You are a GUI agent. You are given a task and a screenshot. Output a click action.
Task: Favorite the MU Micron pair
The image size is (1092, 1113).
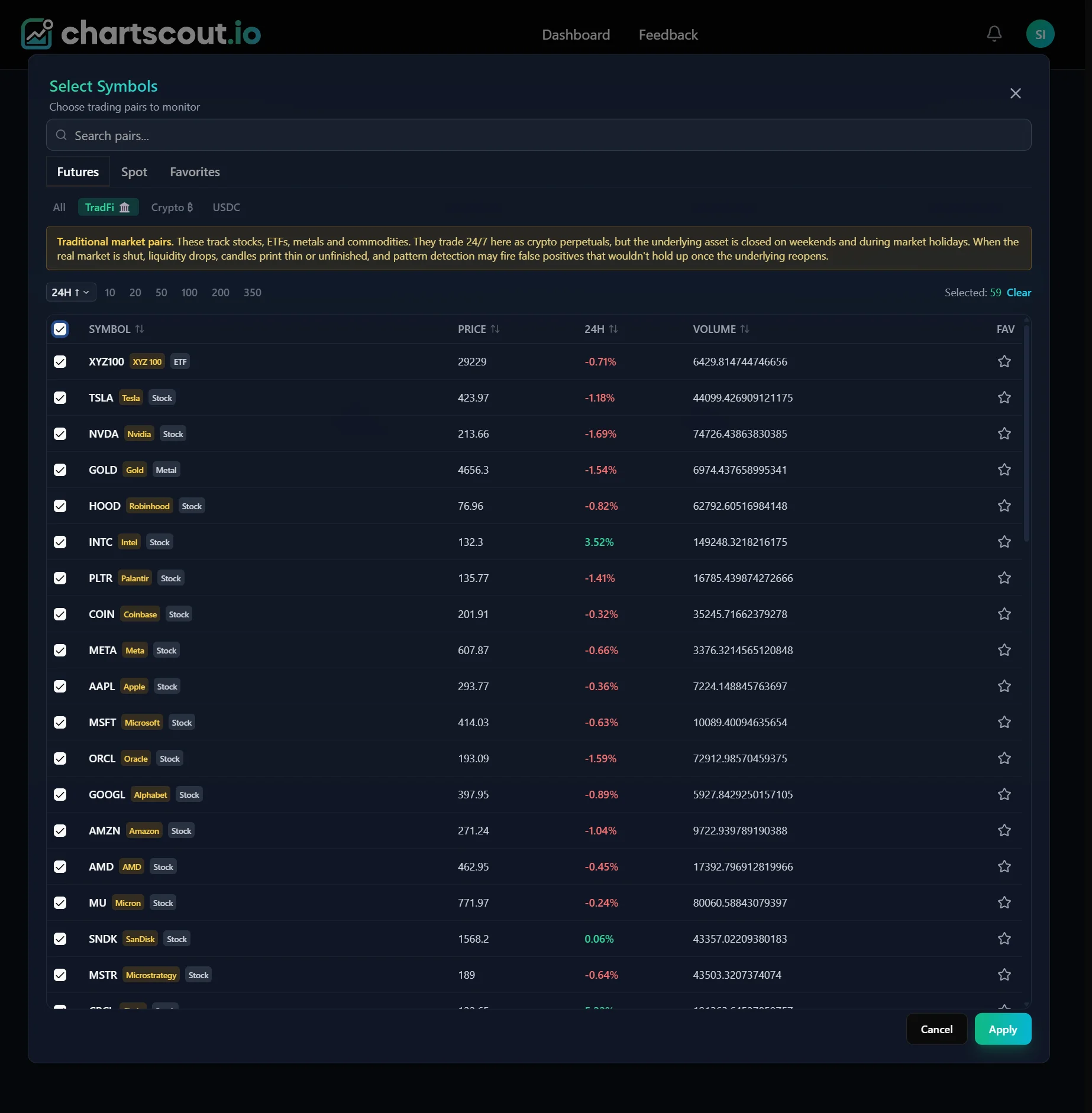tap(1004, 902)
